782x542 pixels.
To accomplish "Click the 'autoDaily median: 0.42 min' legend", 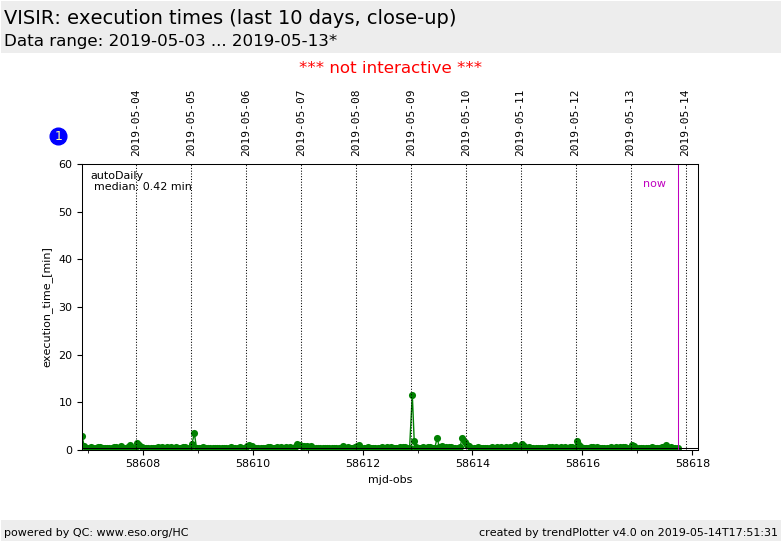I will [140, 181].
